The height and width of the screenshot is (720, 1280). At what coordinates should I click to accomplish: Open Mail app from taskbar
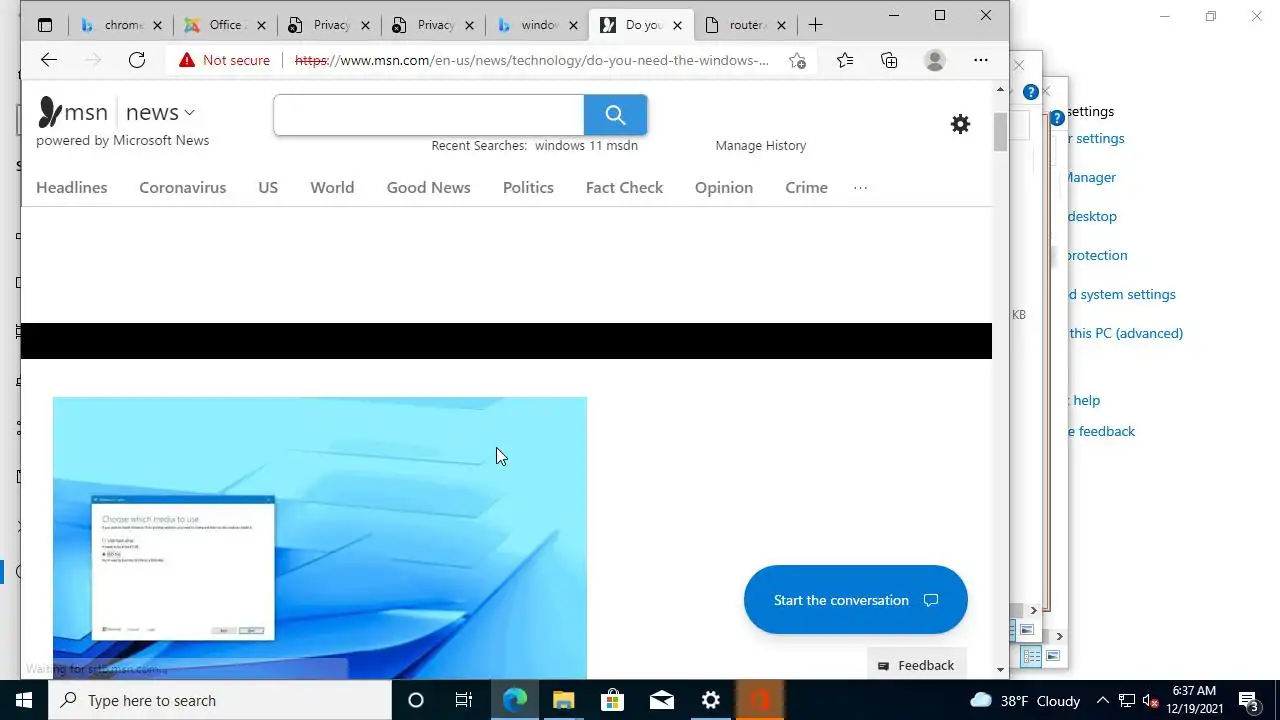[x=661, y=700]
